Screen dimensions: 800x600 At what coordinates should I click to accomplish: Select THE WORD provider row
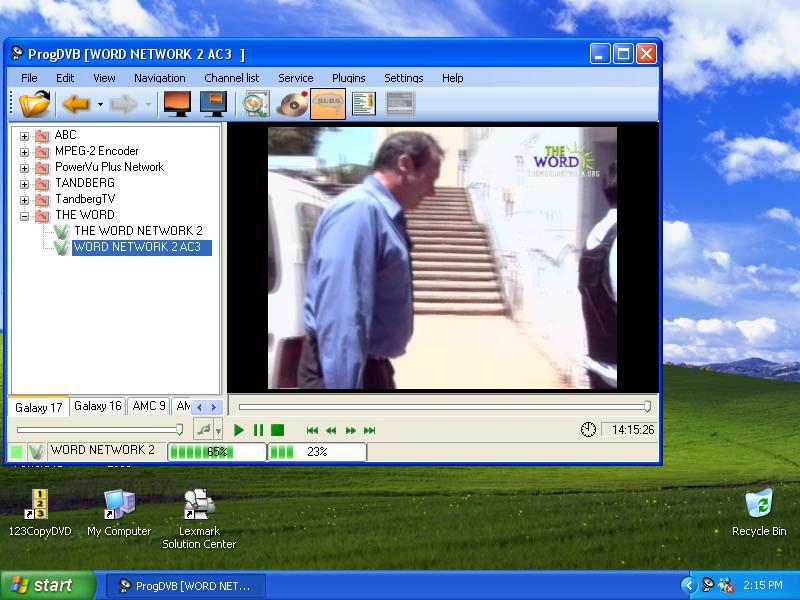85,215
